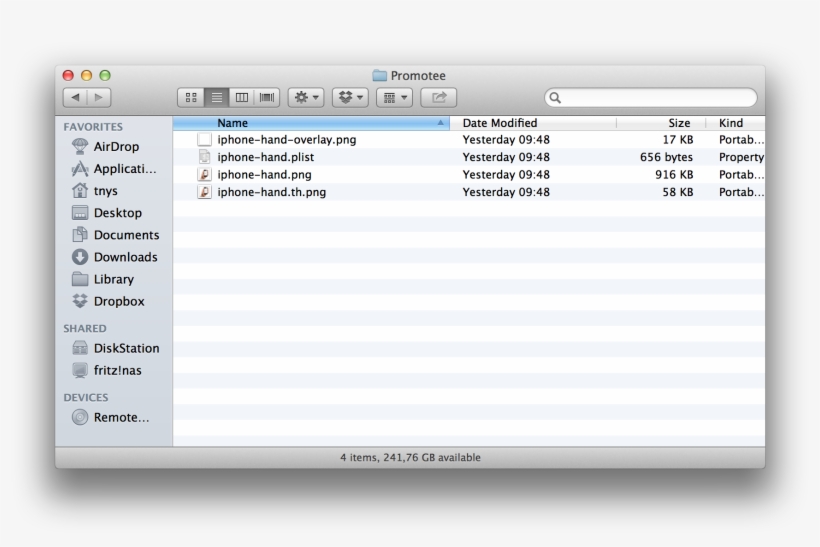Click the iphone-hand-overlay.png file icon
Viewport: 820px width, 547px height.
(204, 140)
